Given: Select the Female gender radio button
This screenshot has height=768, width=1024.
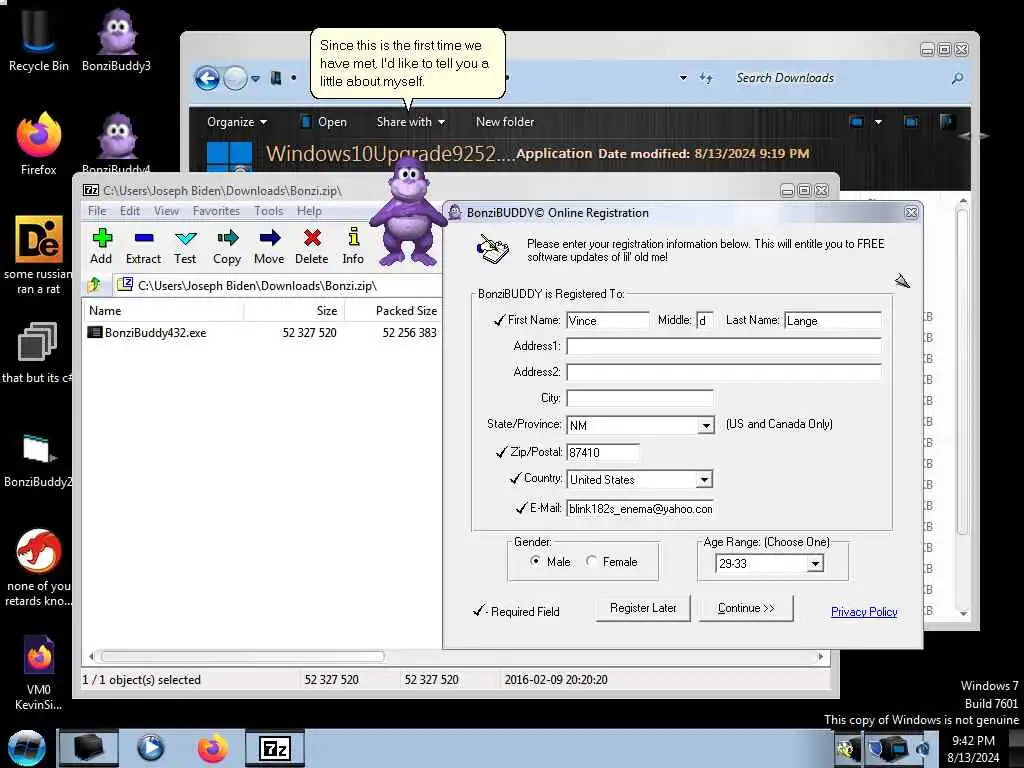Looking at the screenshot, I should click(x=591, y=561).
